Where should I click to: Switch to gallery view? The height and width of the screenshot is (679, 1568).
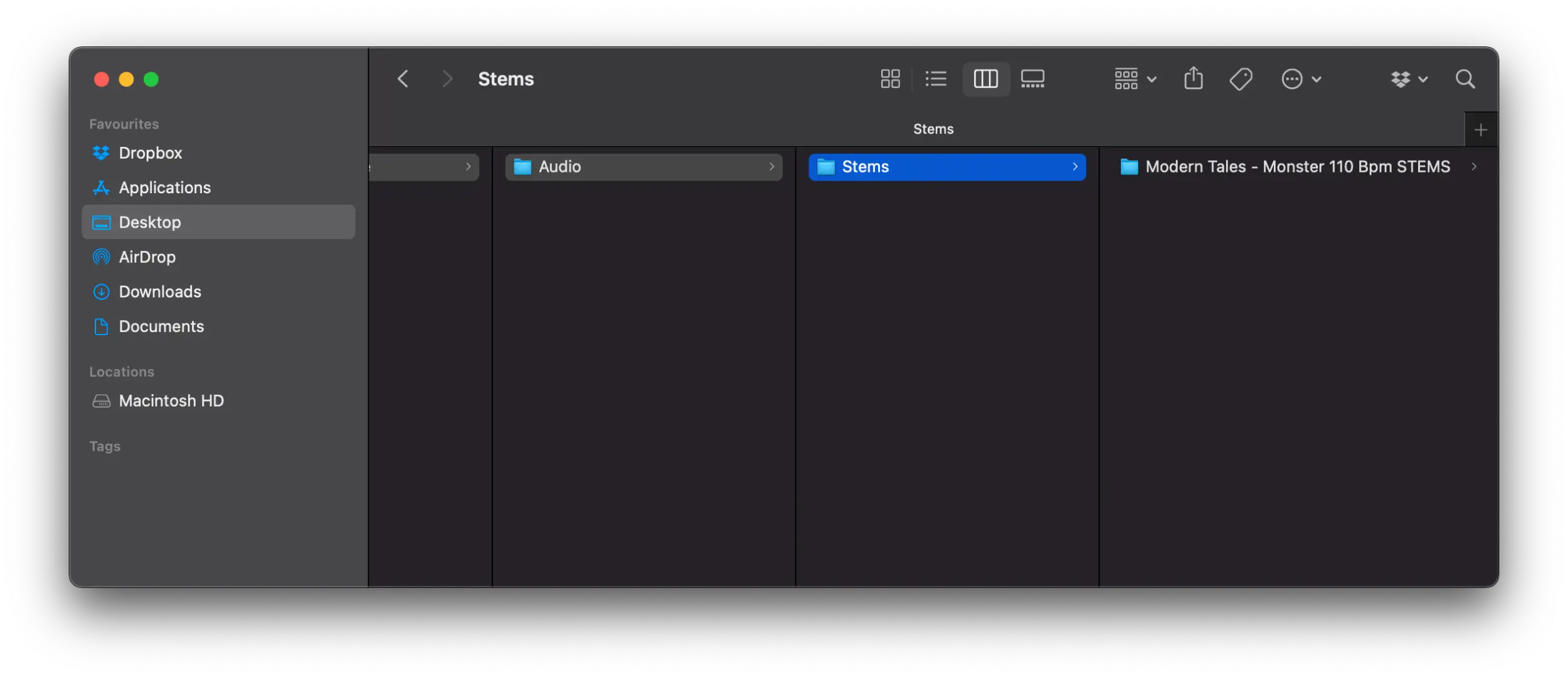pos(1032,79)
